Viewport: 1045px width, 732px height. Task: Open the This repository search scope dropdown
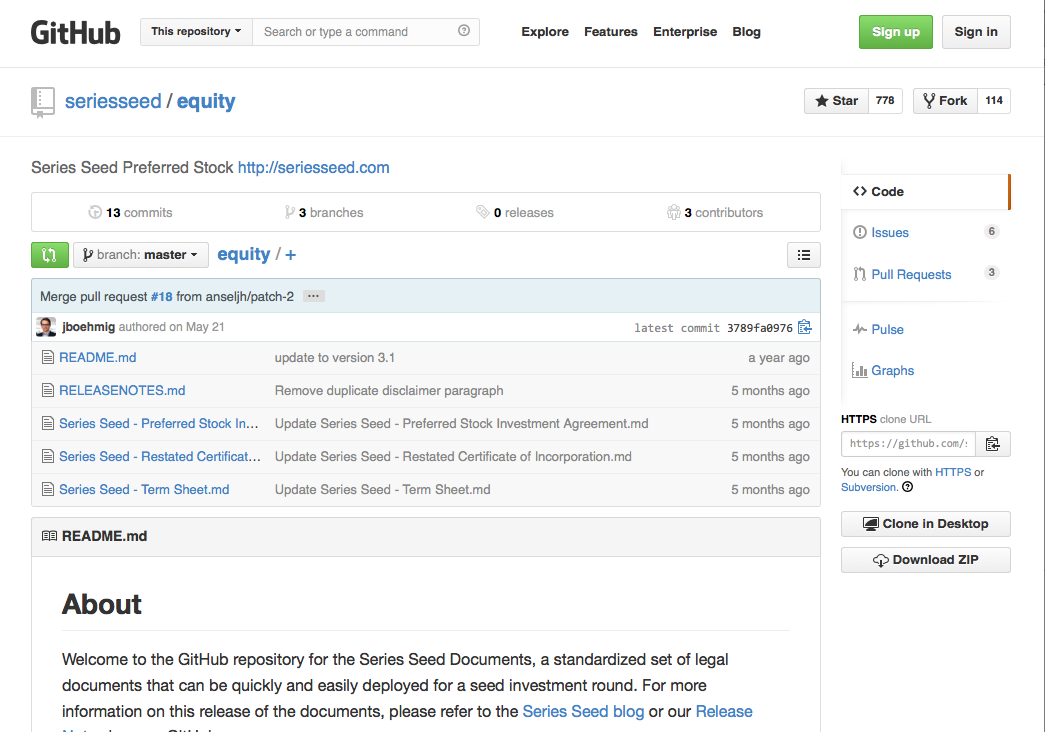pyautogui.click(x=195, y=31)
